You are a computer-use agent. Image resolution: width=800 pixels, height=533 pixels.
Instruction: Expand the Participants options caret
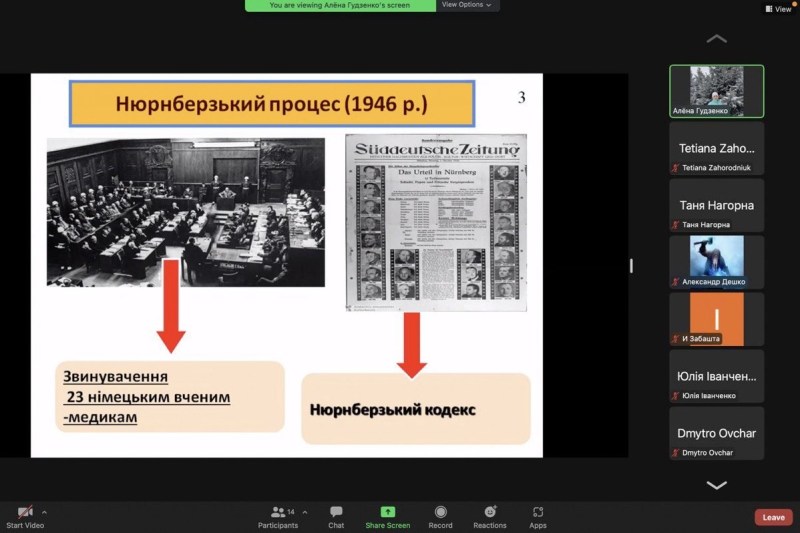pyautogui.click(x=305, y=512)
